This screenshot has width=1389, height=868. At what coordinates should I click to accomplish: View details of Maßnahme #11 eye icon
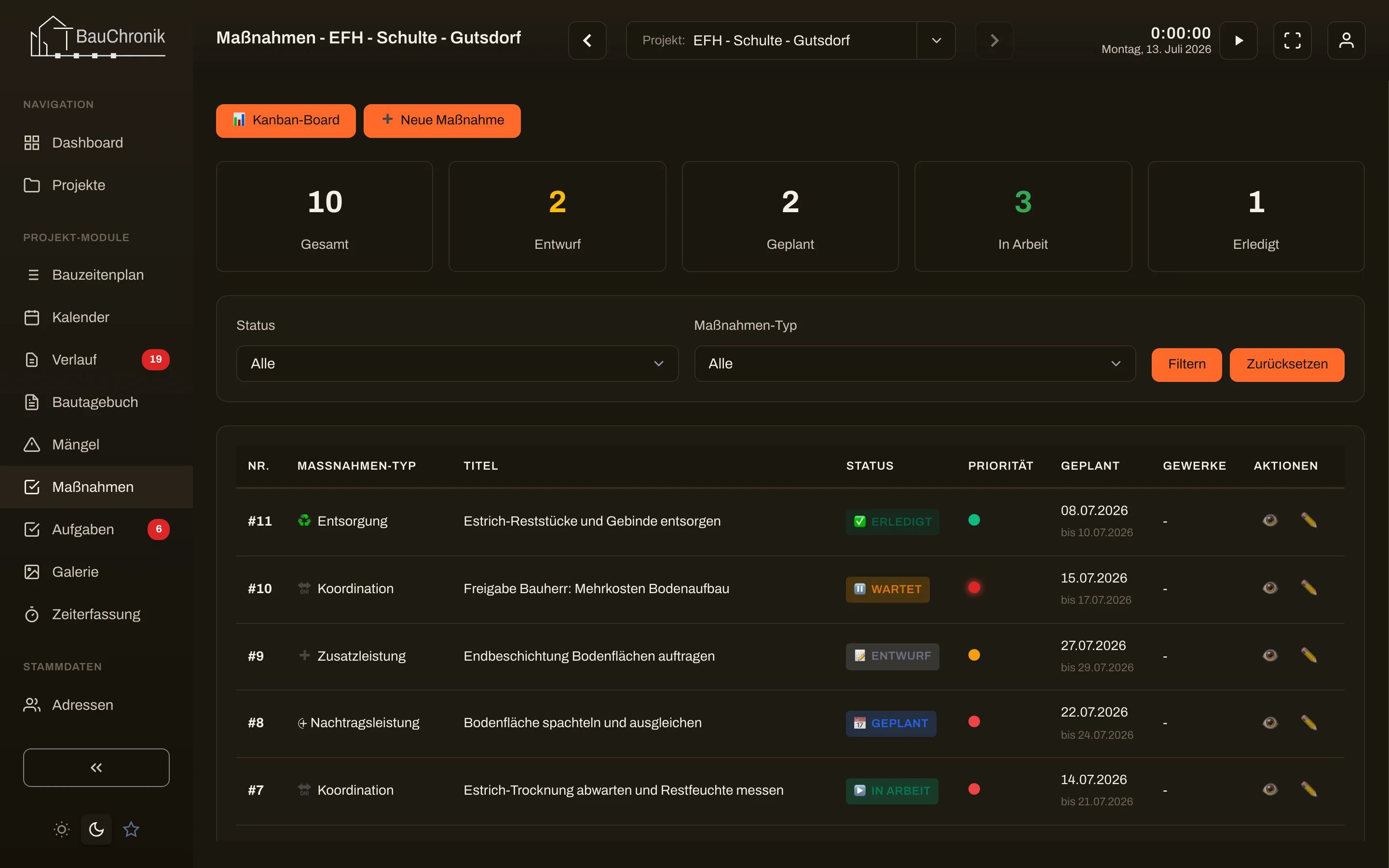1270,521
